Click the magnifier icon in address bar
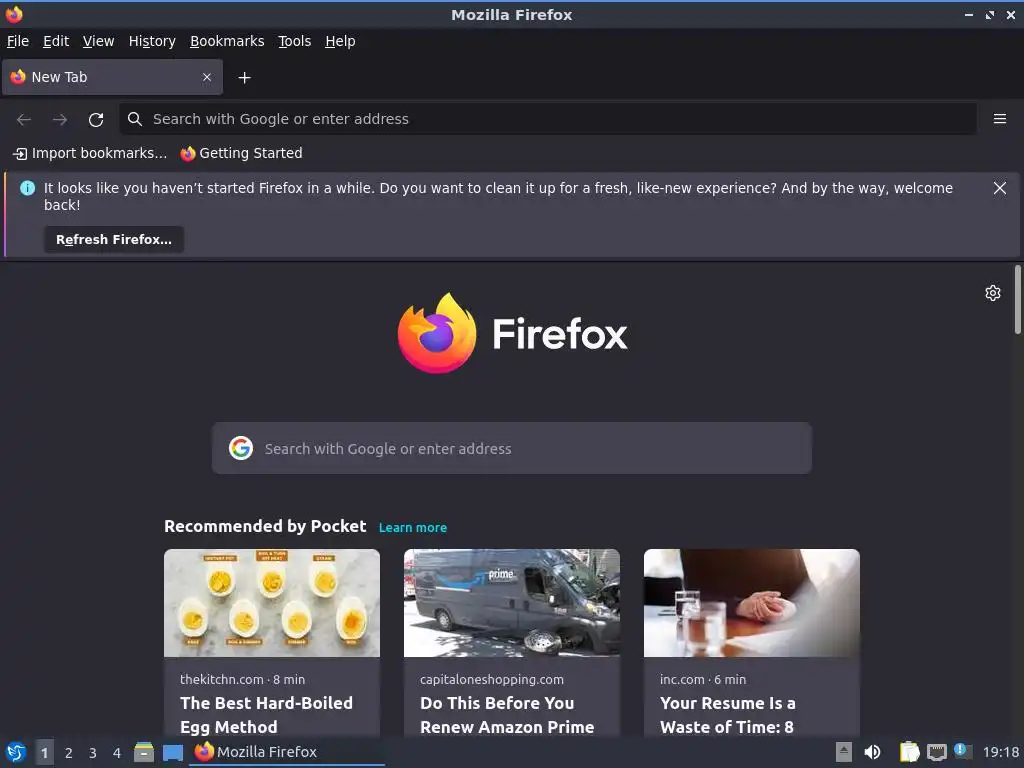Viewport: 1024px width, 768px height. 135,119
